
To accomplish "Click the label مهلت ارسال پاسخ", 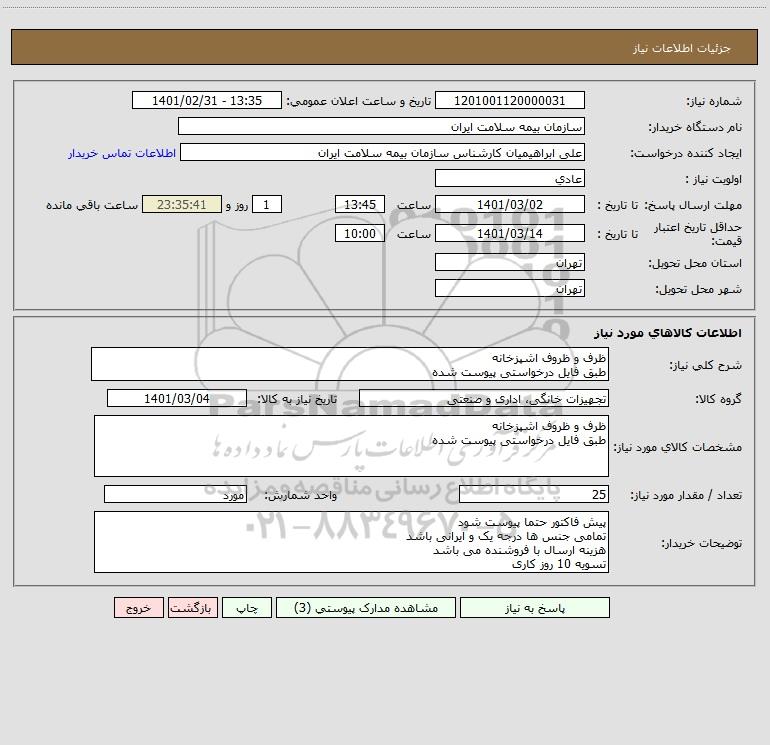I will [x=692, y=205].
